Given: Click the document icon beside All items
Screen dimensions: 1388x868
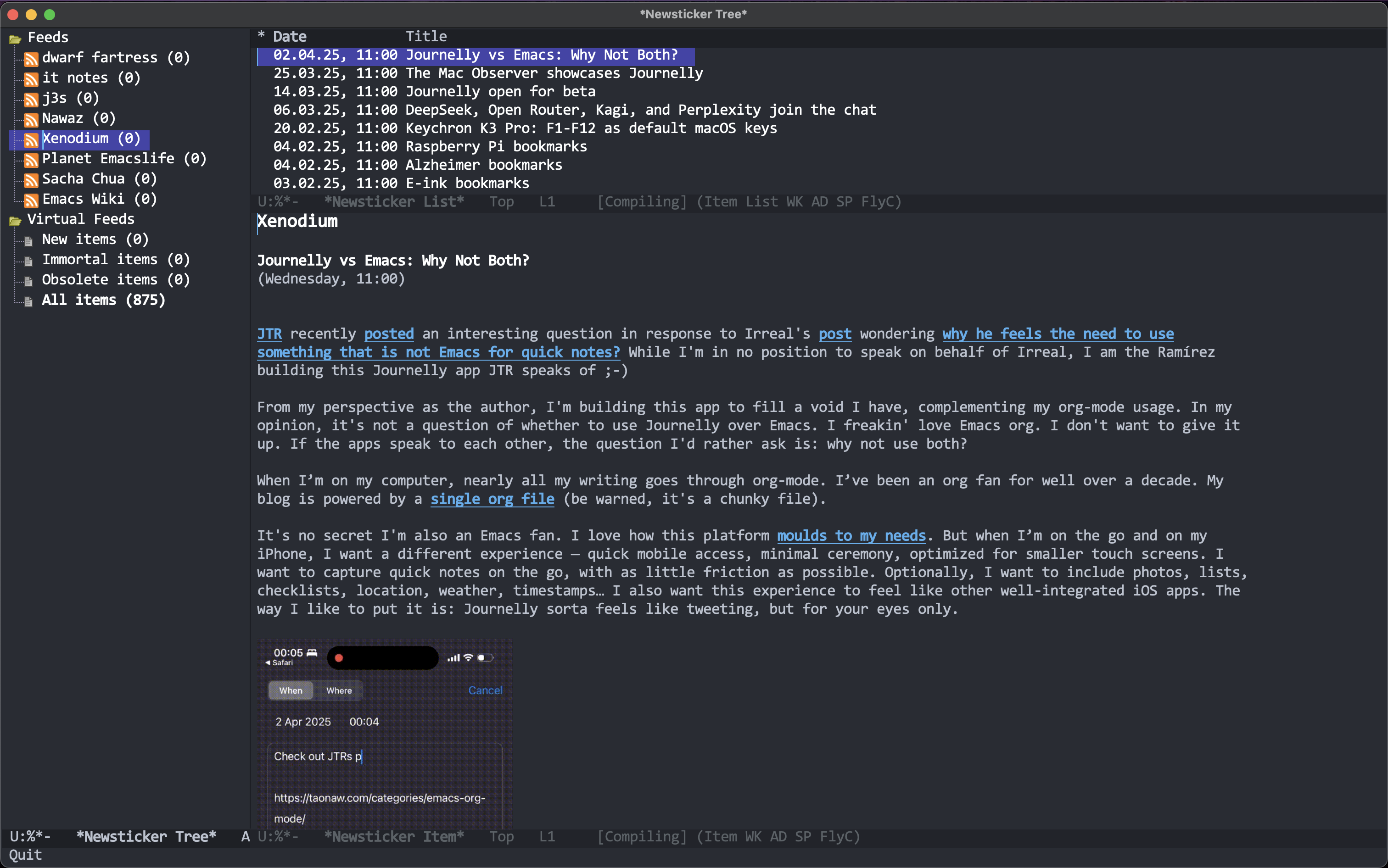Looking at the screenshot, I should (x=28, y=301).
